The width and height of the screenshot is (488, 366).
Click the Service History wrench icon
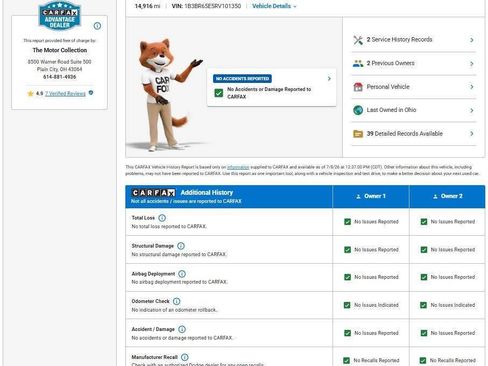pyautogui.click(x=358, y=40)
